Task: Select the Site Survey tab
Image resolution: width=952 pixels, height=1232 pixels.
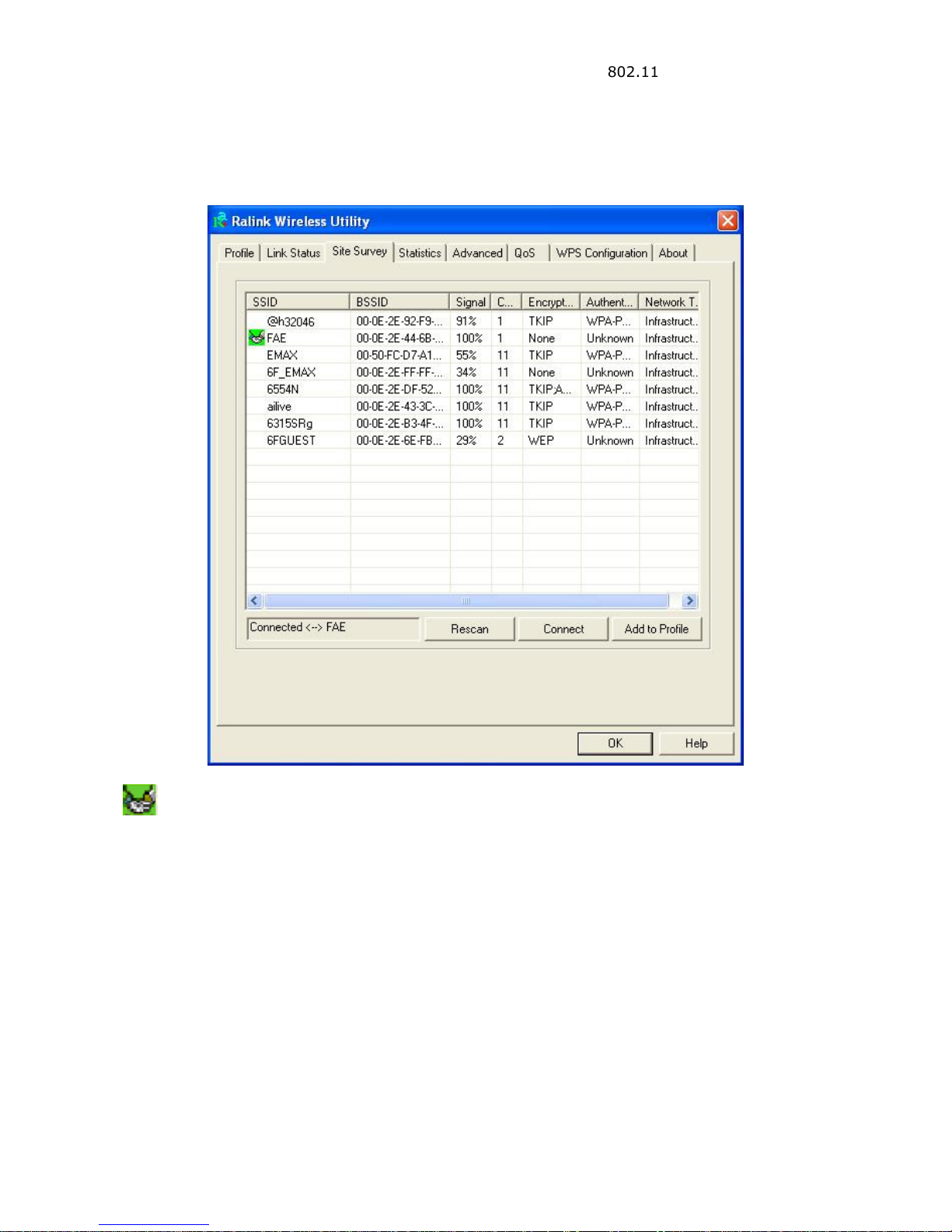Action: [x=359, y=251]
